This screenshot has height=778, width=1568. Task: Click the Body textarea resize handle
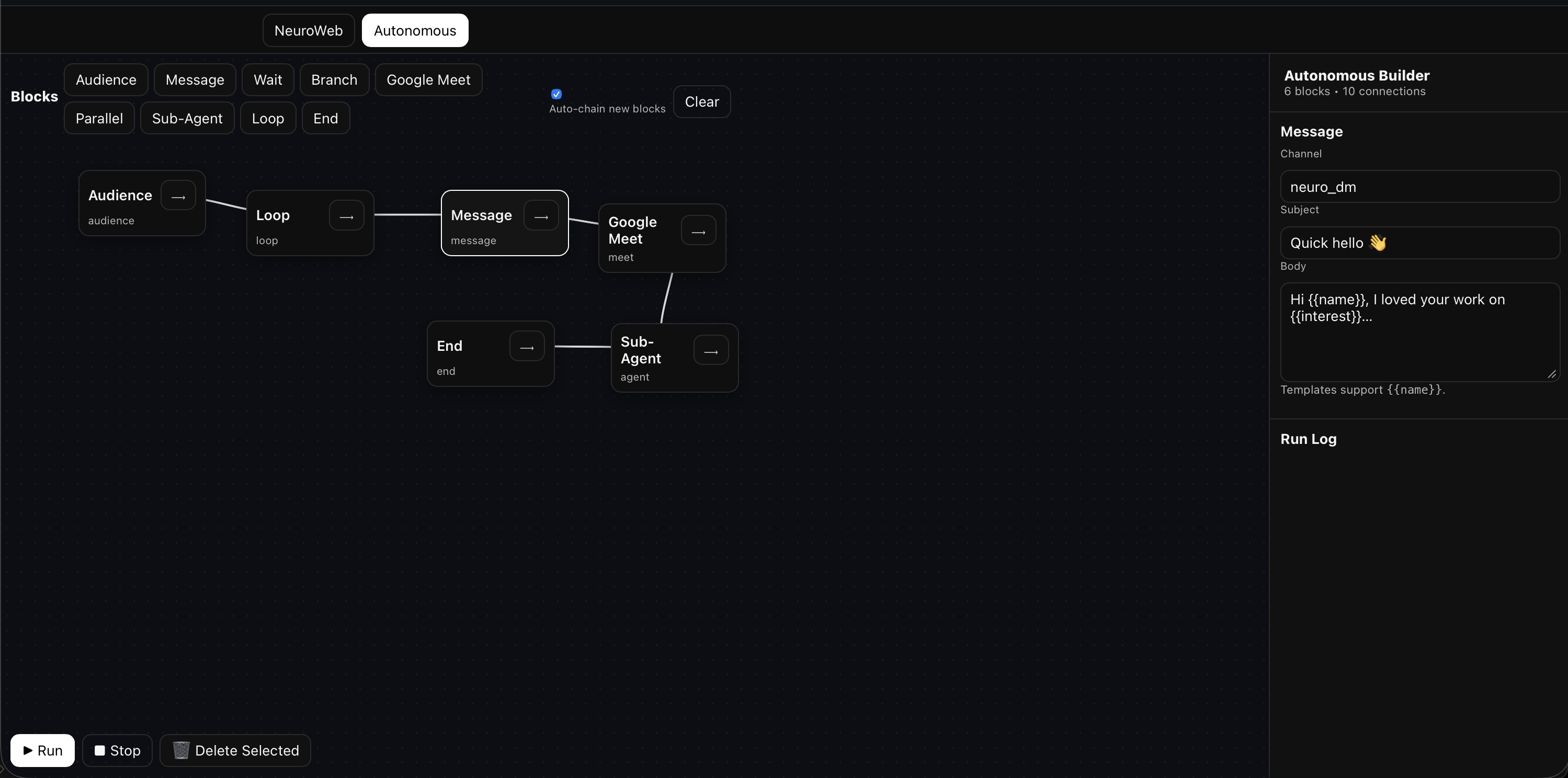point(1552,374)
